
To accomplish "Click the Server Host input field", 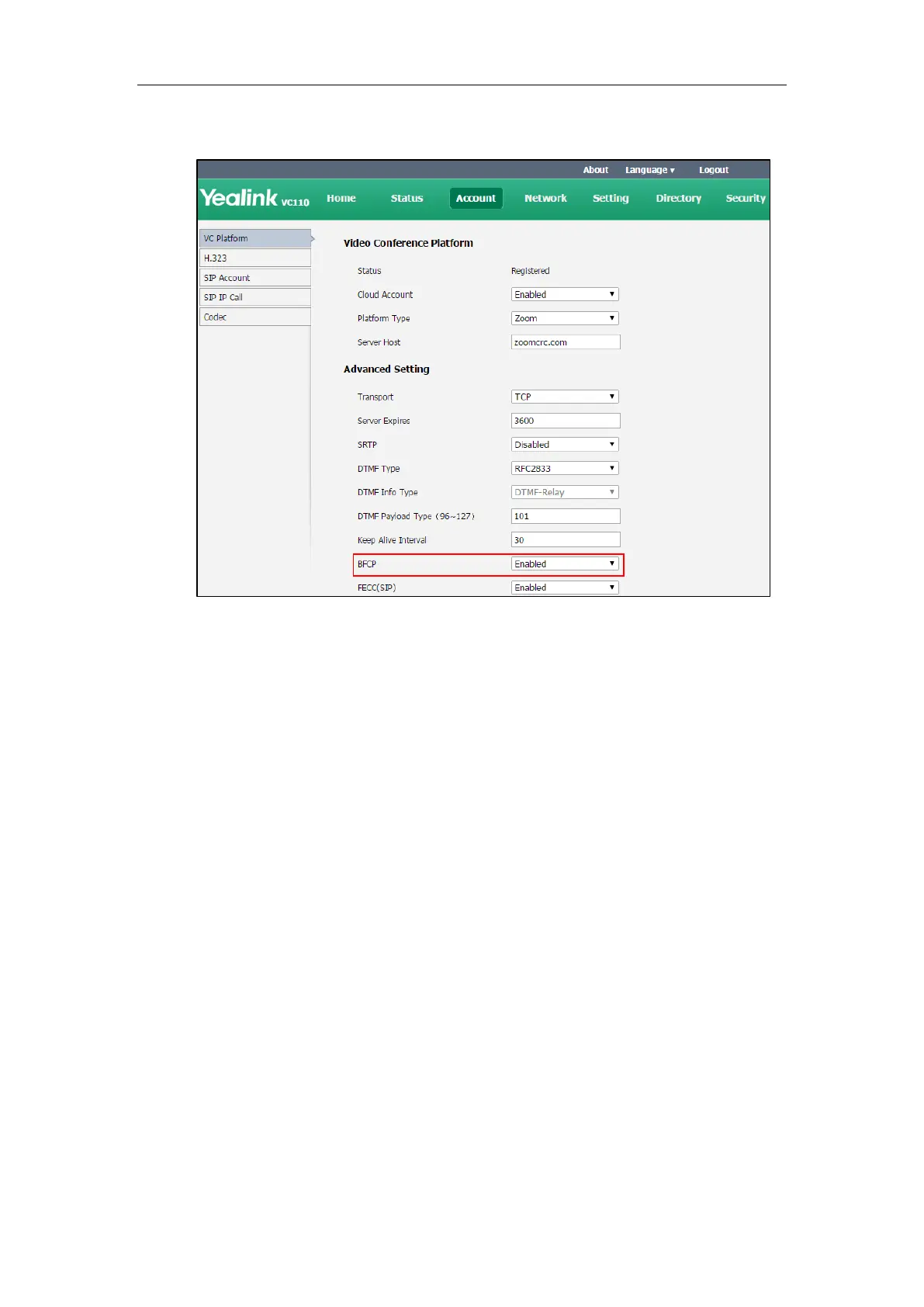I will tap(566, 342).
